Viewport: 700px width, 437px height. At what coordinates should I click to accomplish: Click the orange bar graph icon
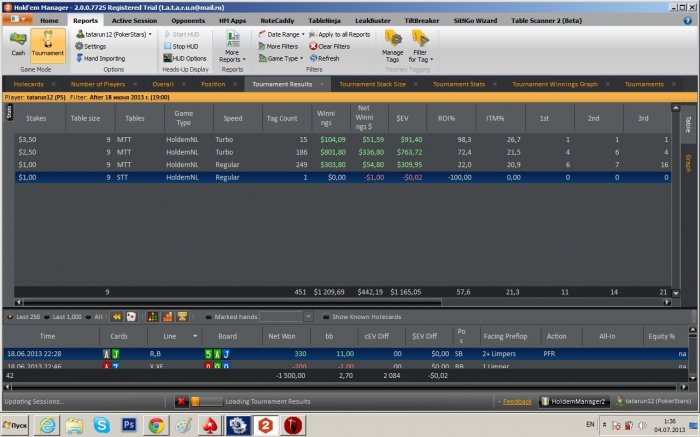pos(167,316)
